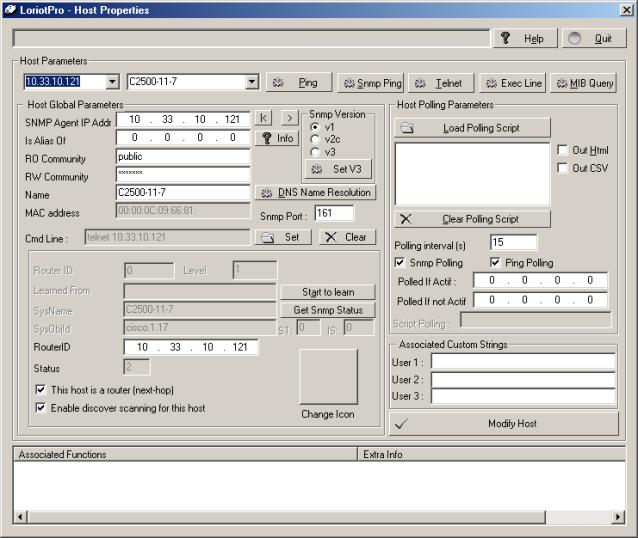
Task: Click the Associated Functions column header
Action: coord(185,455)
